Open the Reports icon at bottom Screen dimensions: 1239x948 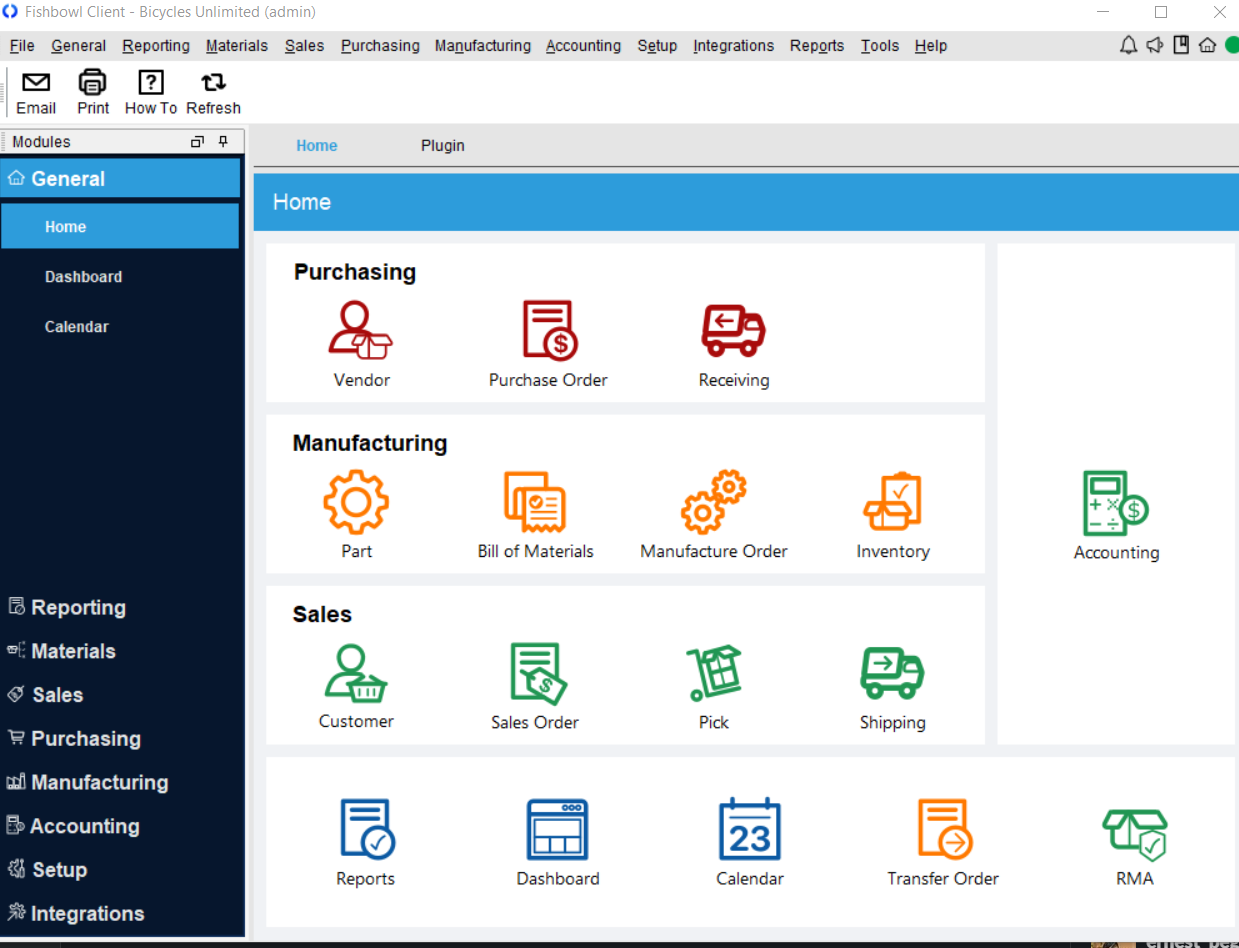[x=367, y=829]
